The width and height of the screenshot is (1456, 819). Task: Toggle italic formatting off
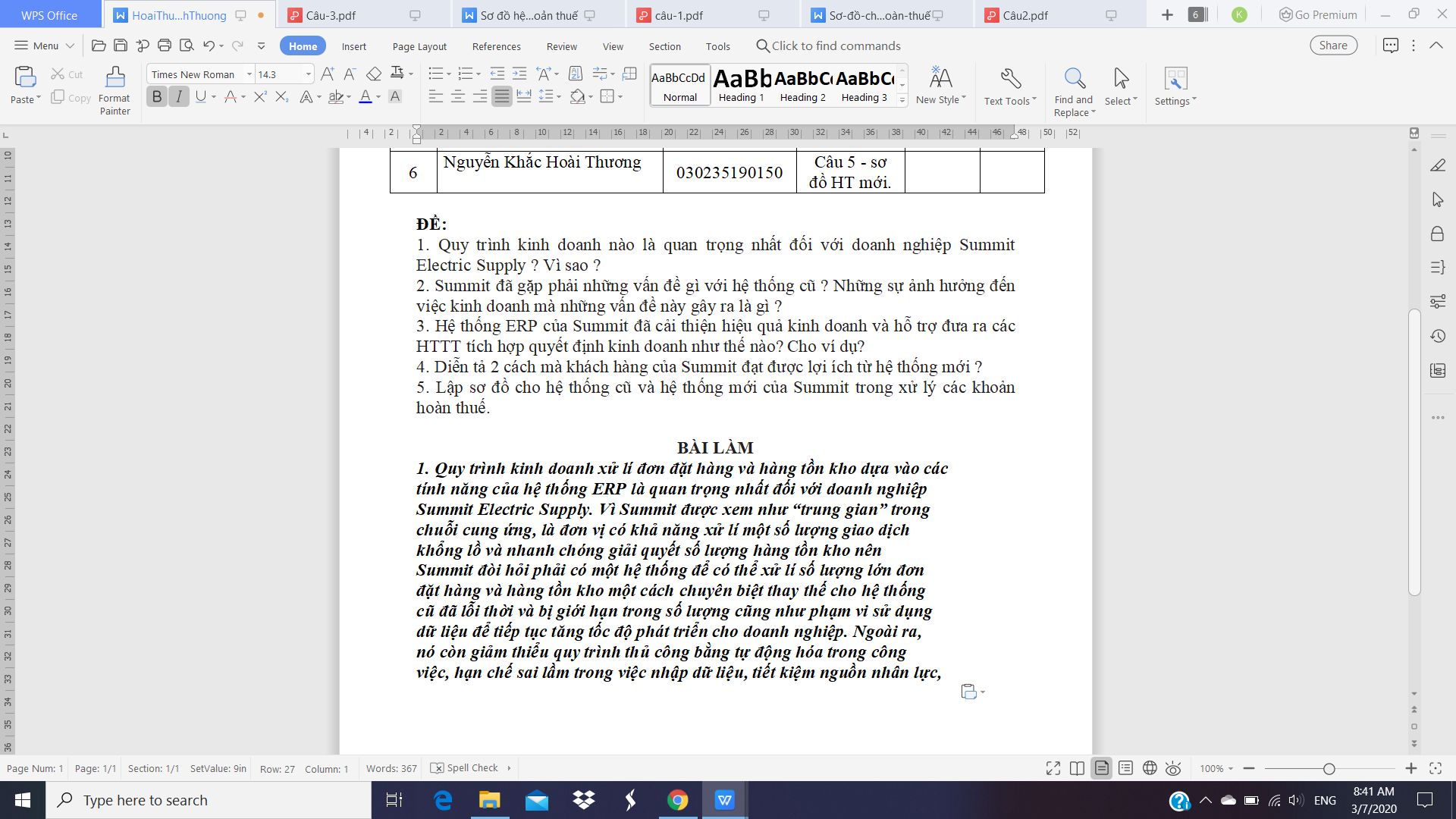[x=179, y=96]
